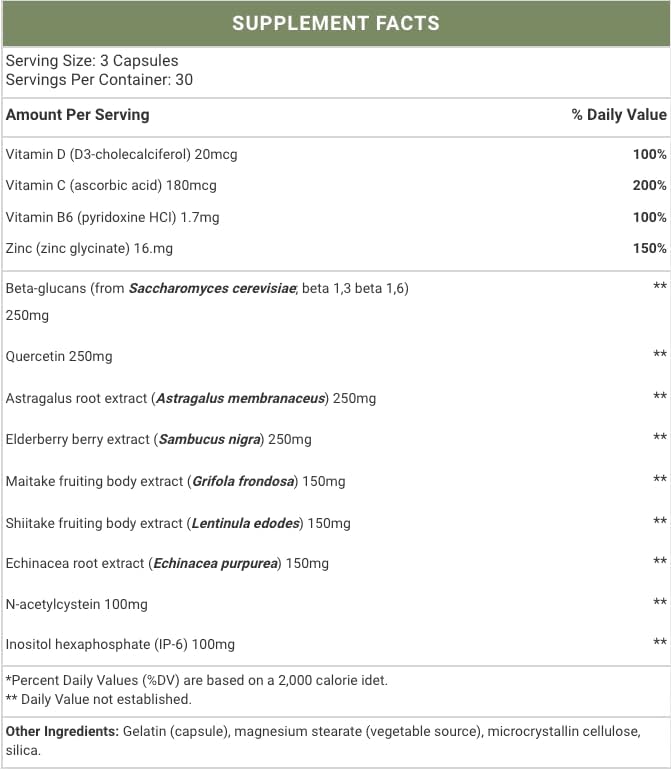Select the Maitake fruiting body extract row
Viewport: 671px width, 770px height.
coord(336,481)
